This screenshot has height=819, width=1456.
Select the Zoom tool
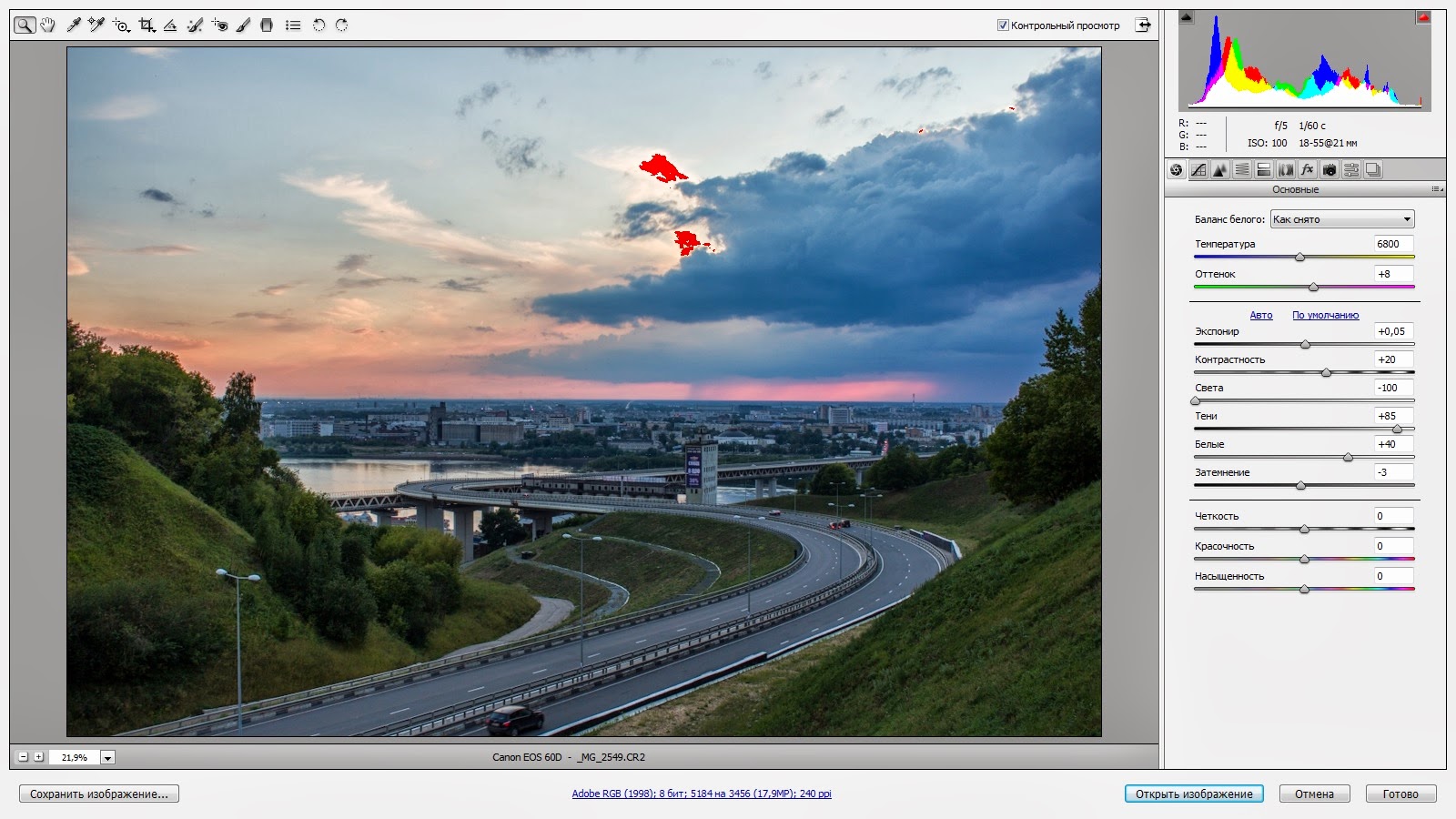(x=25, y=25)
